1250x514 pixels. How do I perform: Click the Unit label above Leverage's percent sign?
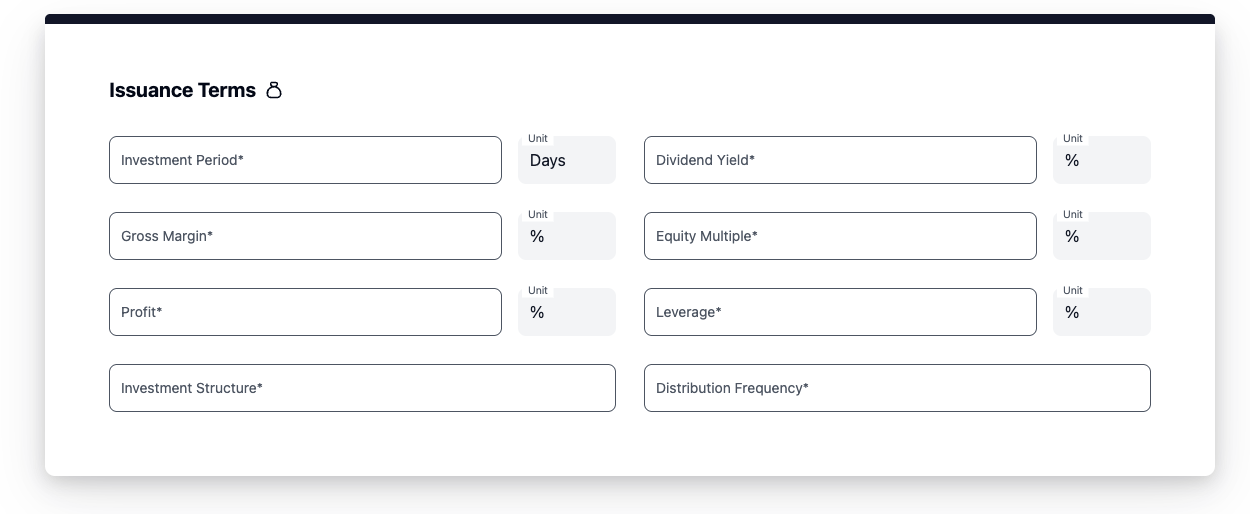coord(1073,291)
